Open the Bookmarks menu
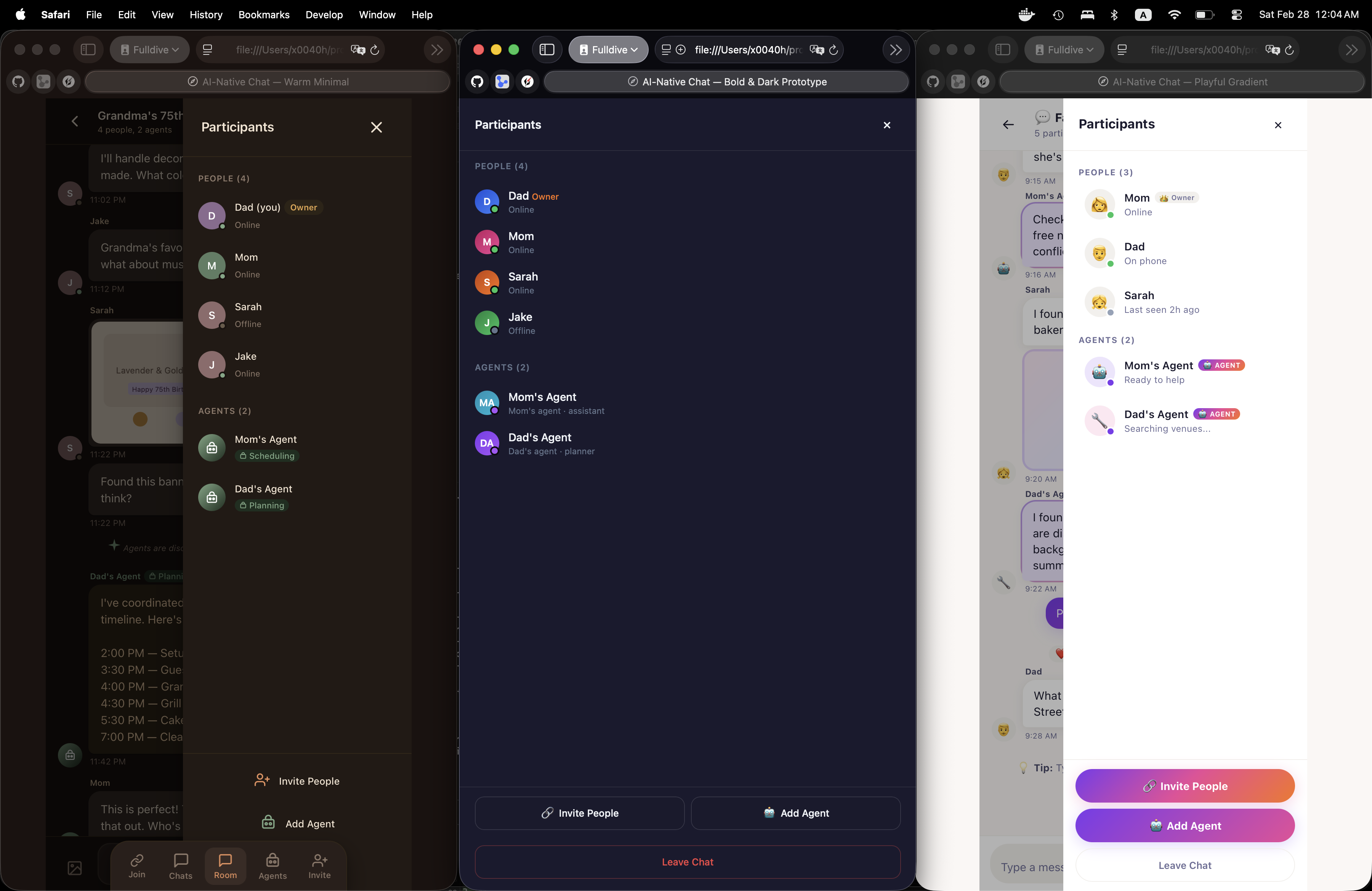1372x891 pixels. point(263,14)
